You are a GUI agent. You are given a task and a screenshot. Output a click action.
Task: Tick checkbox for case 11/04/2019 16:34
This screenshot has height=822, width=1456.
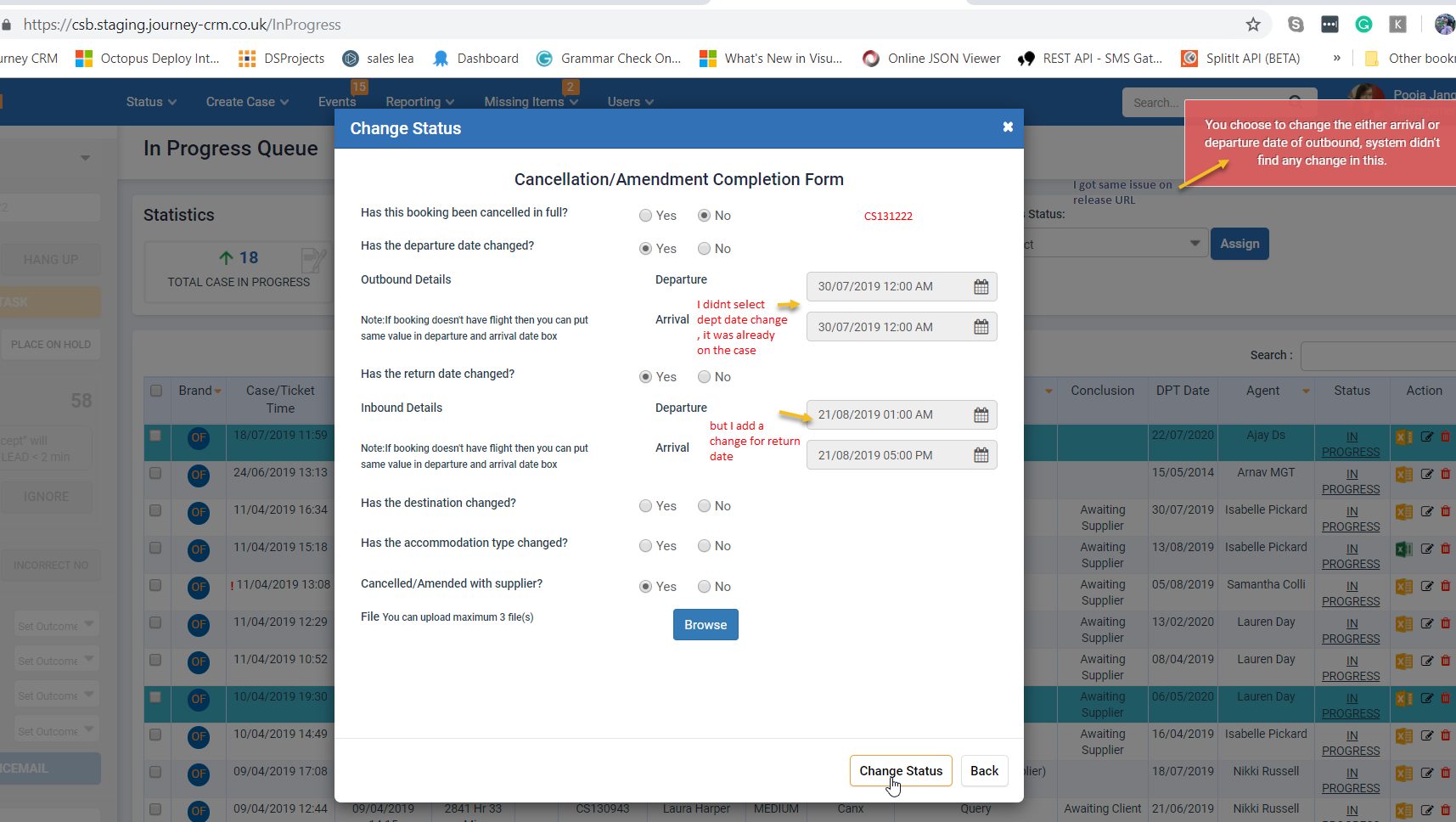155,510
